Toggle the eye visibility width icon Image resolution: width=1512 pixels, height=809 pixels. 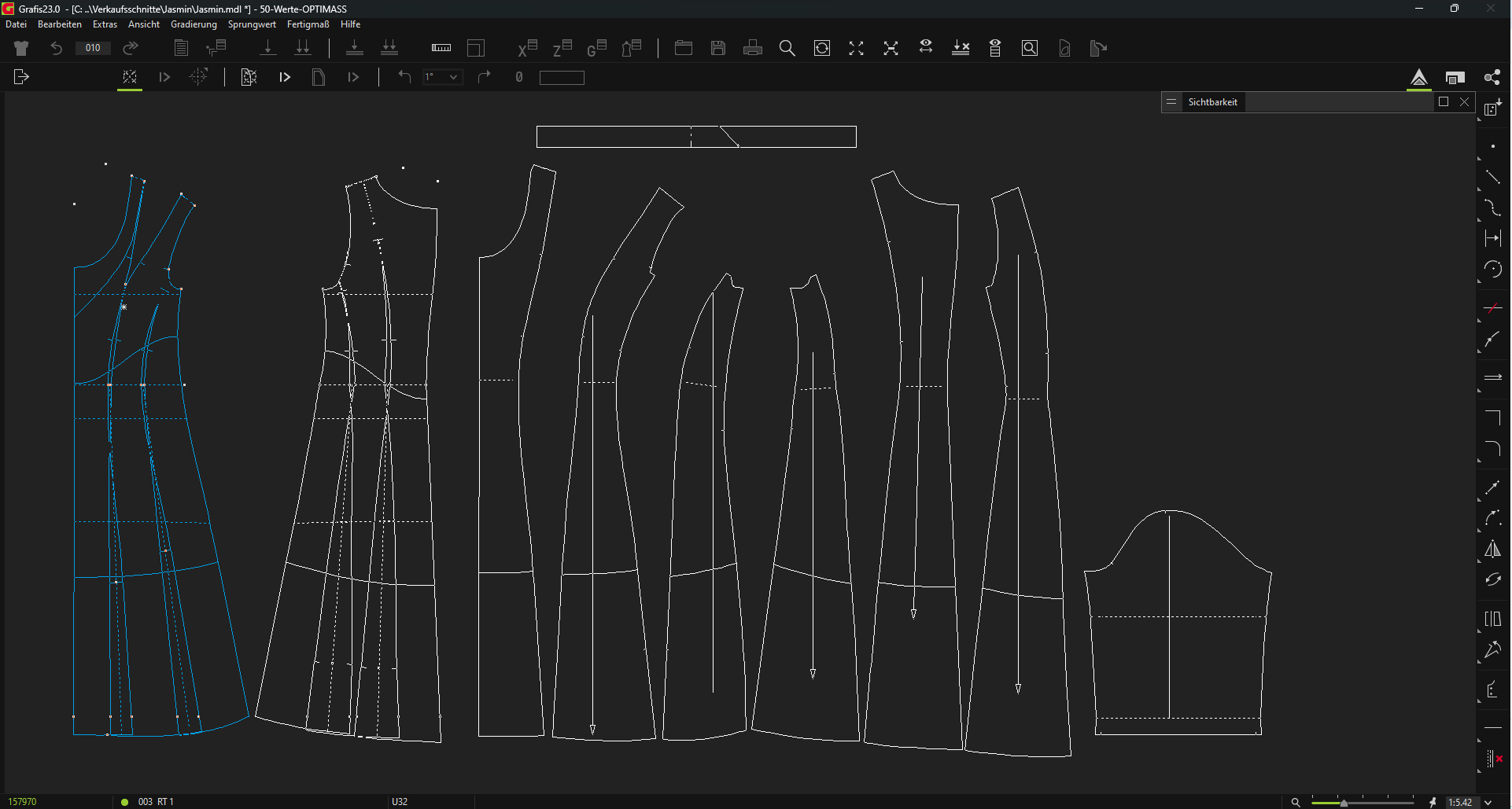click(x=926, y=48)
